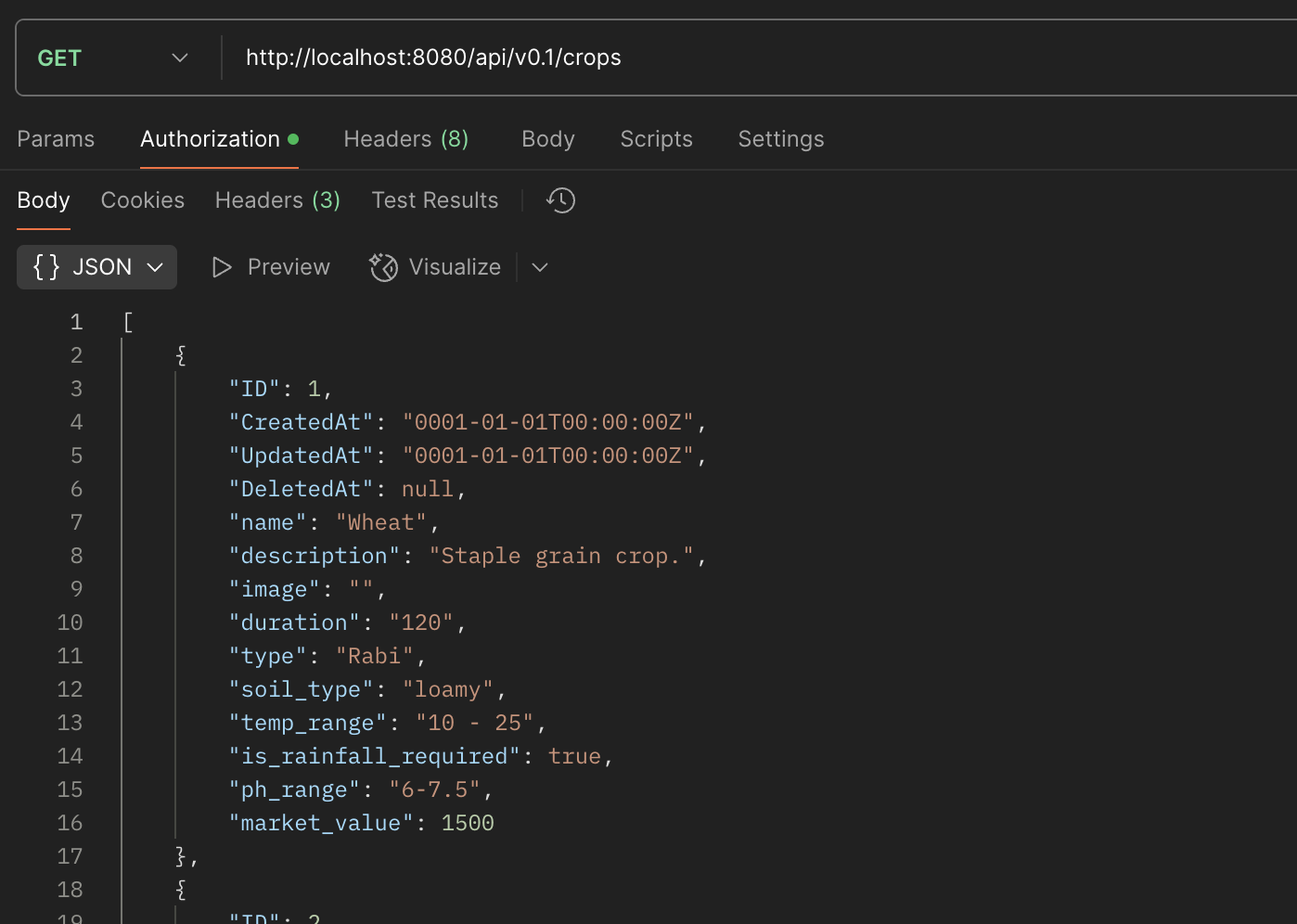
Task: Click line number 1 in the gutter
Action: coord(76,323)
